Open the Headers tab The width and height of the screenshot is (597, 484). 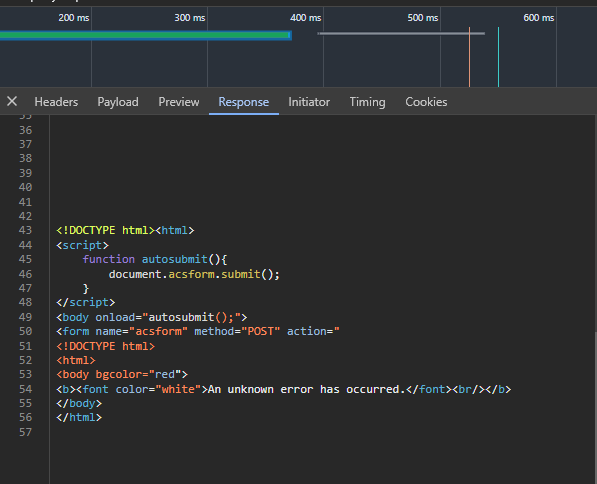tap(56, 102)
